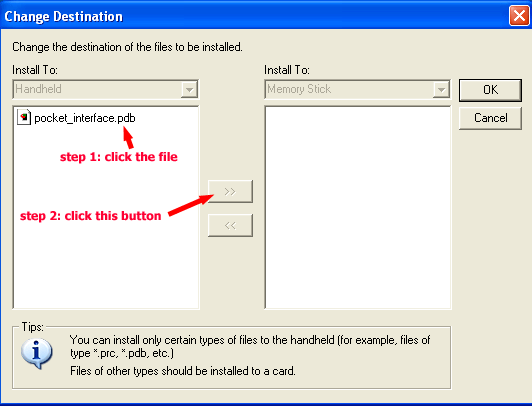Click the Install To label above Handheld
The height and width of the screenshot is (406, 532).
(35, 70)
